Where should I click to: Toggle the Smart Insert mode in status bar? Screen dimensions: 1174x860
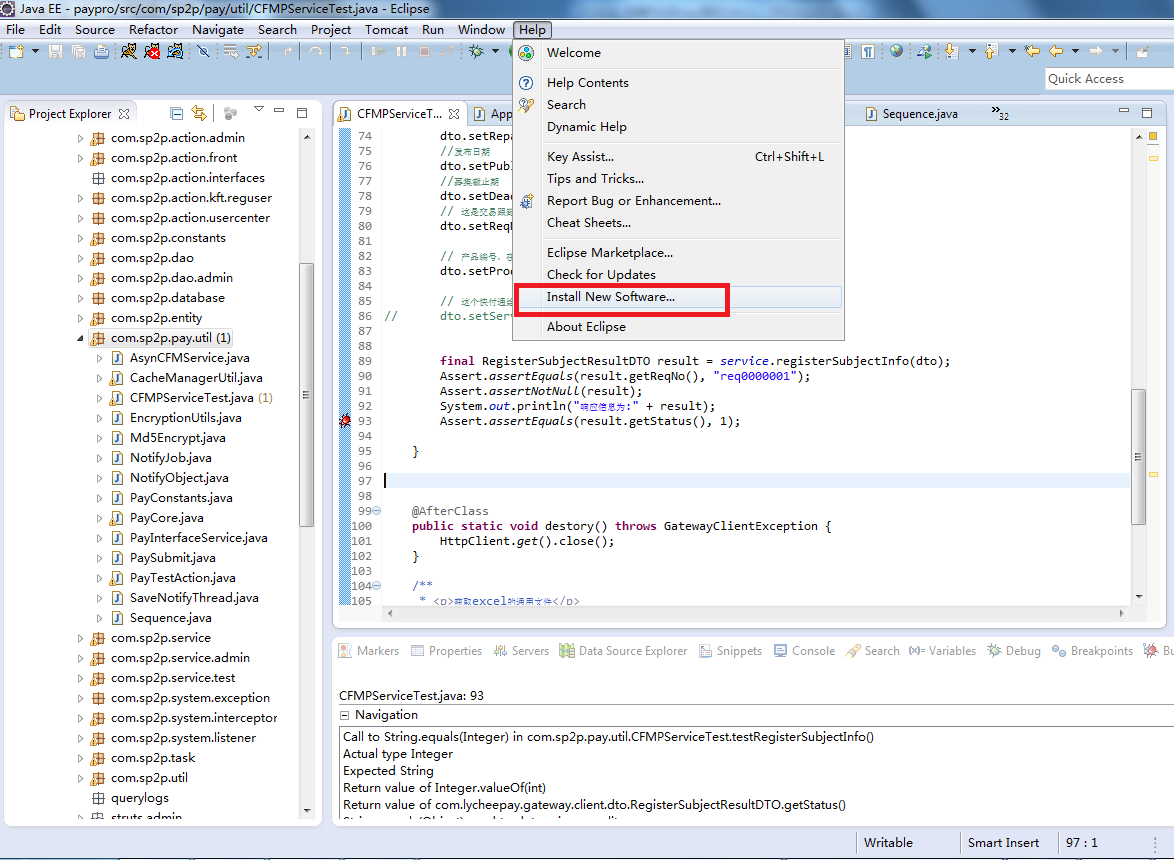pos(1004,843)
